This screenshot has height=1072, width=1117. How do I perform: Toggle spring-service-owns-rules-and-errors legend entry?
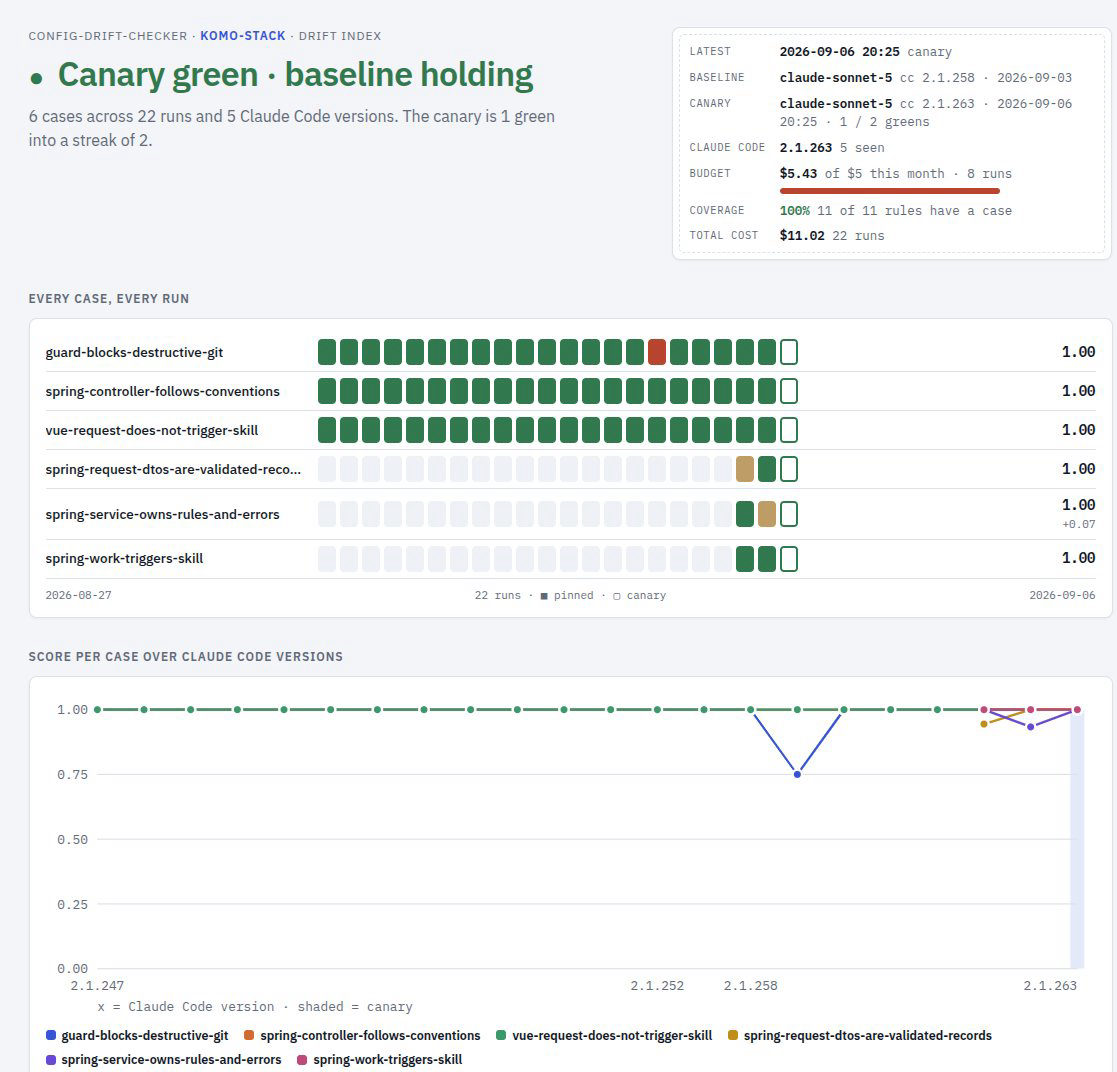point(163,1059)
